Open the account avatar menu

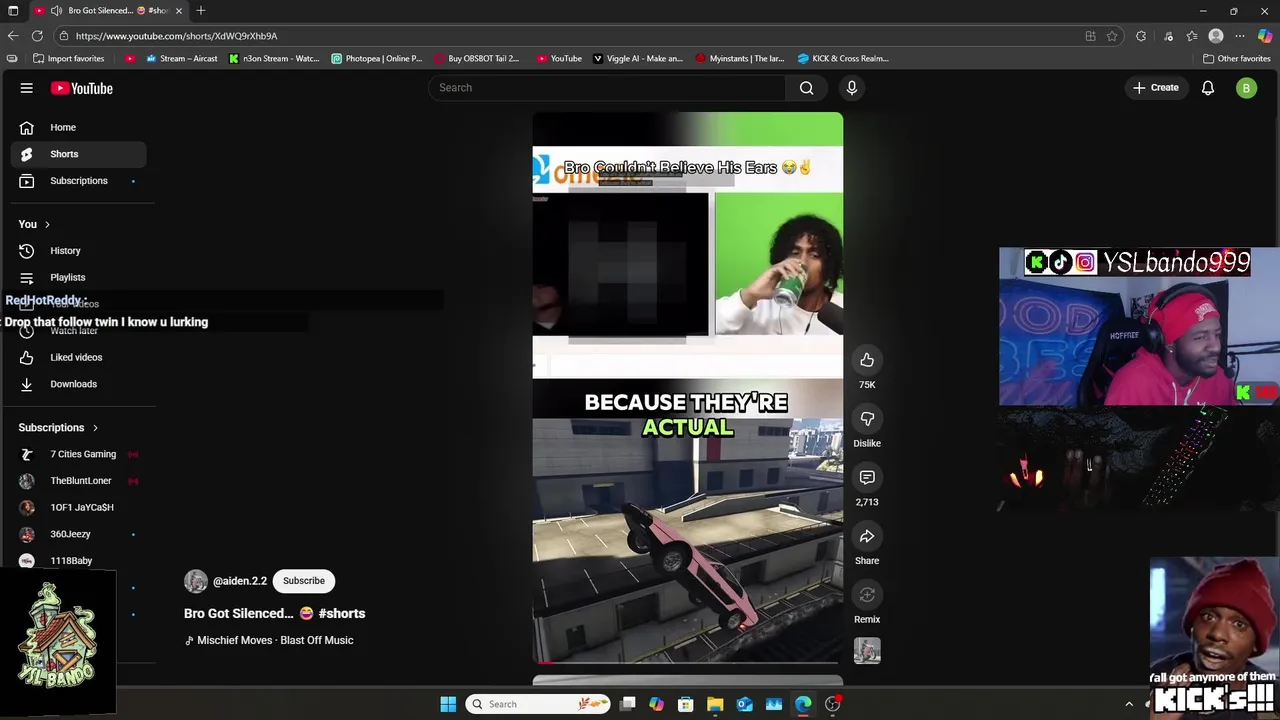[x=1246, y=88]
